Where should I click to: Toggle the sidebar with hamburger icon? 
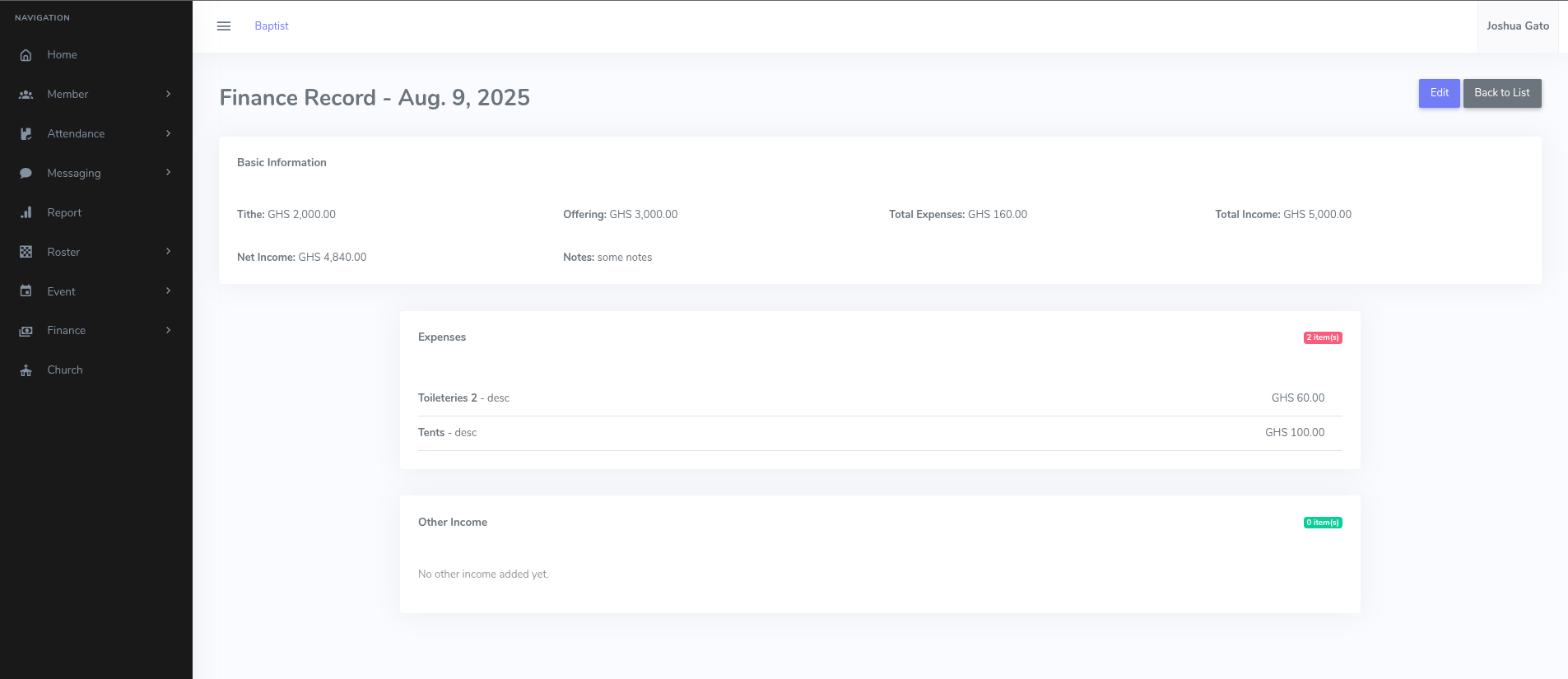(224, 26)
